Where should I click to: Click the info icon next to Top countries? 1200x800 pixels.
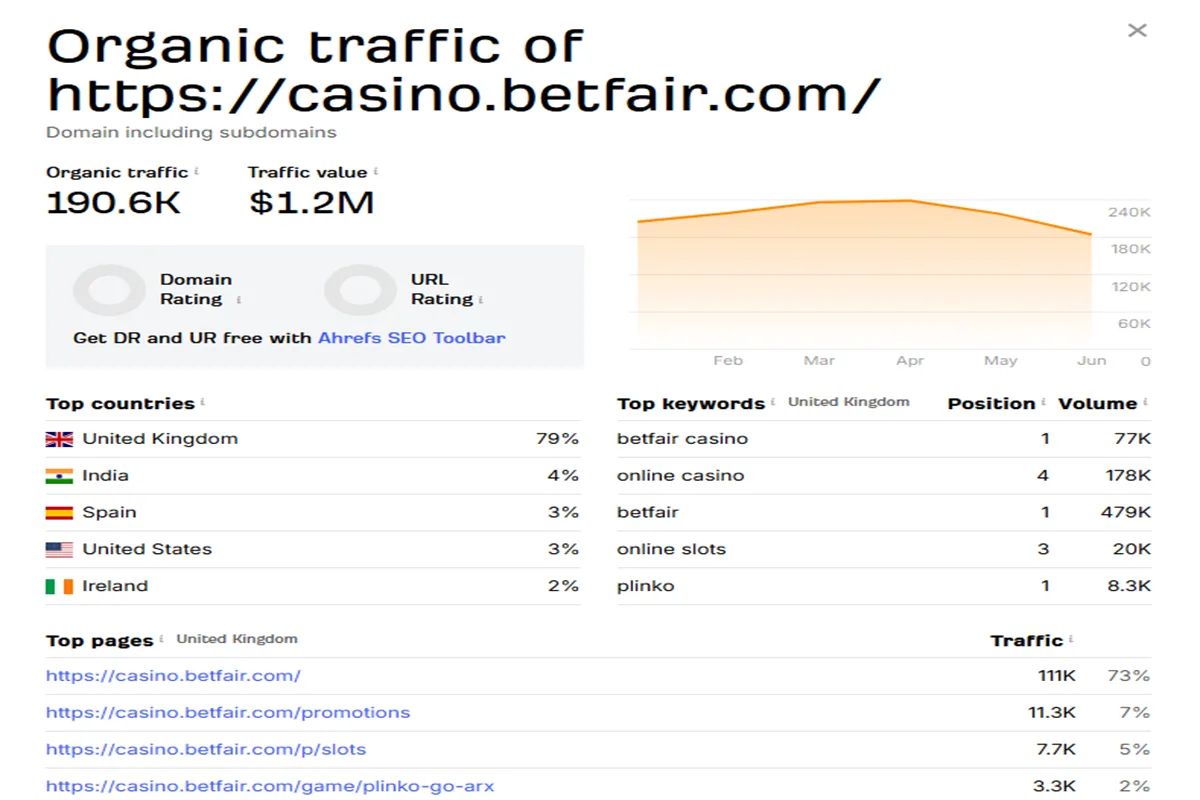click(x=202, y=403)
